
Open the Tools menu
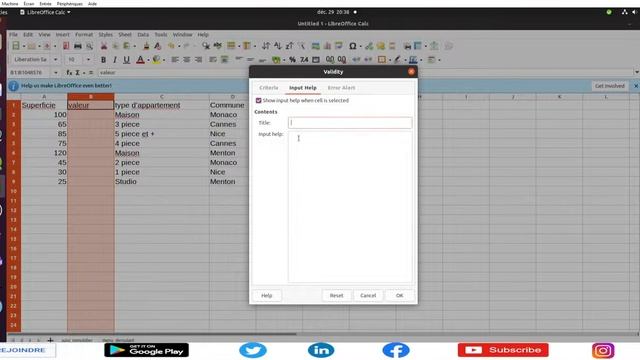161,35
